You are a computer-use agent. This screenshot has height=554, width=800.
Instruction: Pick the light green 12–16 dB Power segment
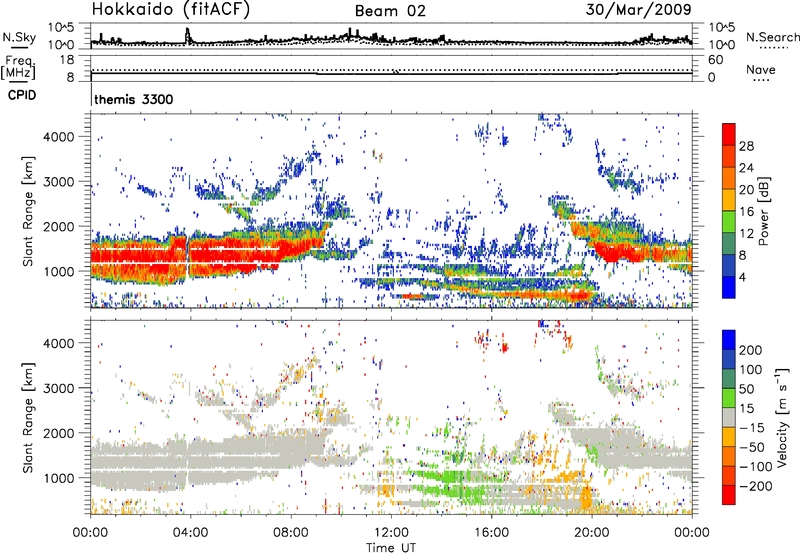(729, 222)
